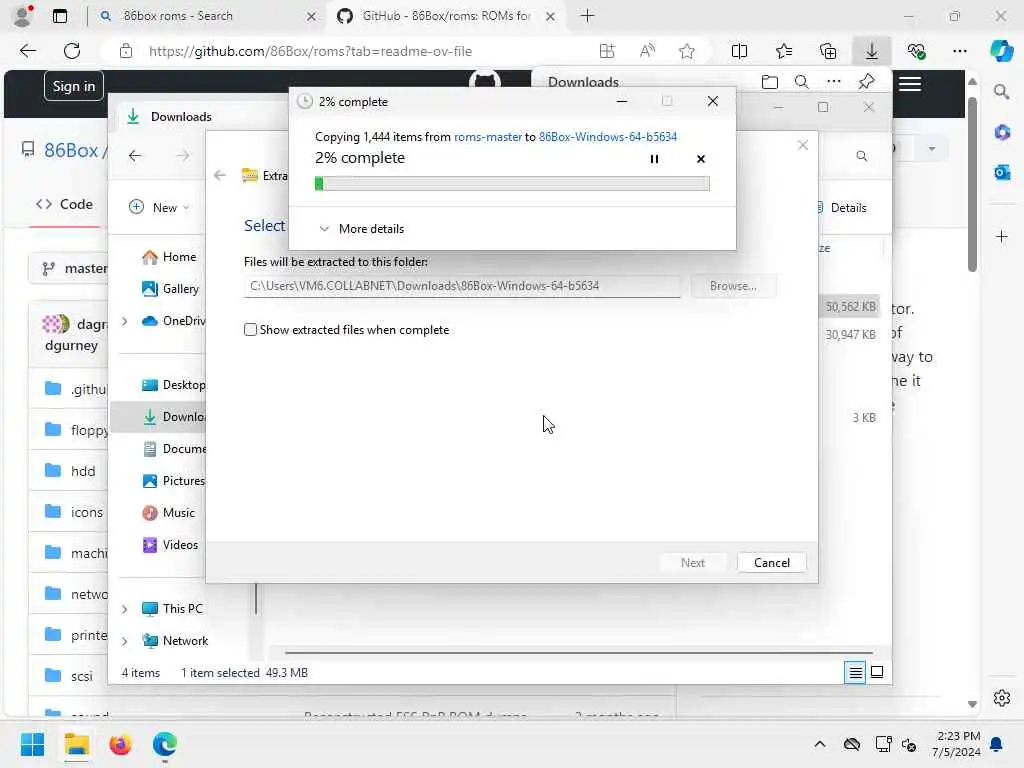1024x768 pixels.
Task: Open the New menu in File Explorer
Action: (159, 207)
